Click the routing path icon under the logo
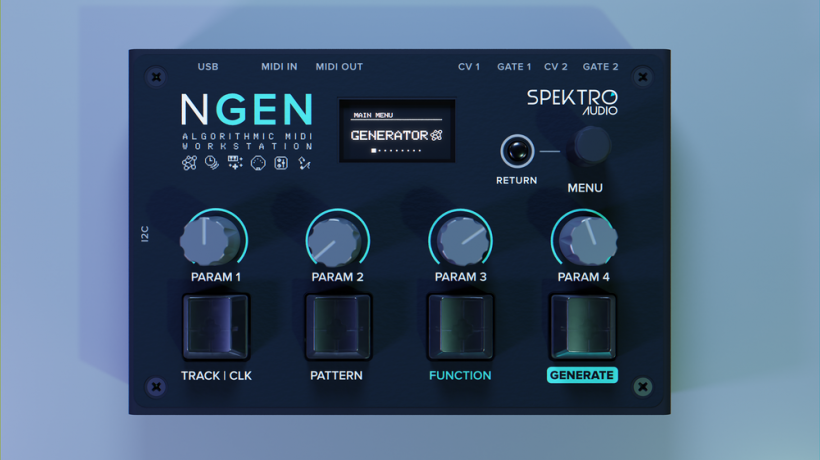Screen dimensions: 820x460 (x=305, y=163)
